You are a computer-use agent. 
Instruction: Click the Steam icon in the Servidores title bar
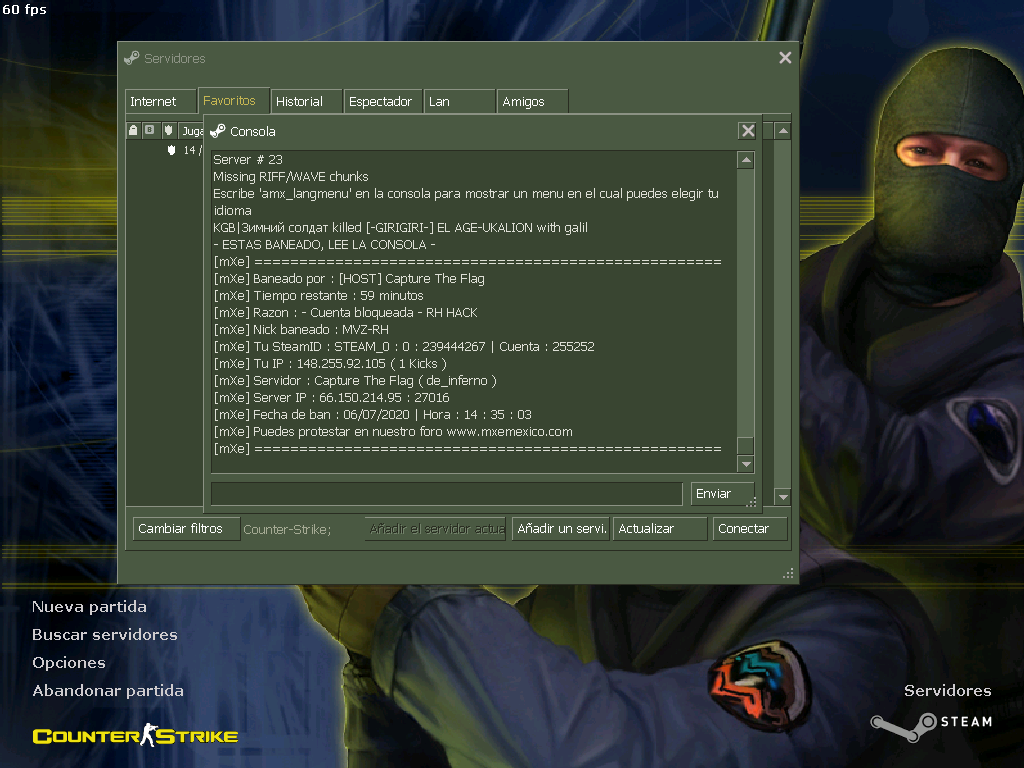tap(132, 58)
